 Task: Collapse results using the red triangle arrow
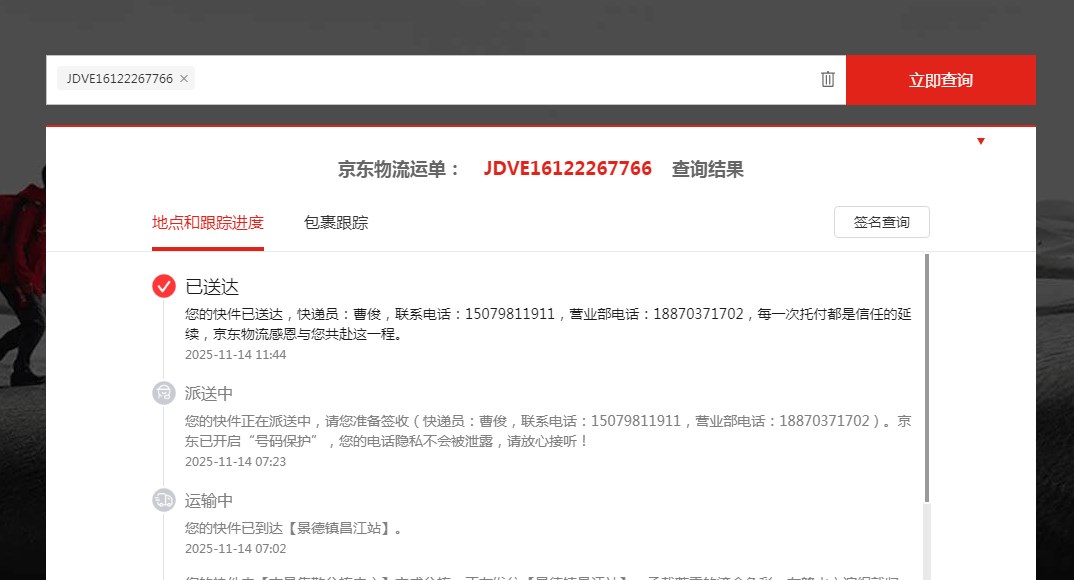(x=981, y=141)
